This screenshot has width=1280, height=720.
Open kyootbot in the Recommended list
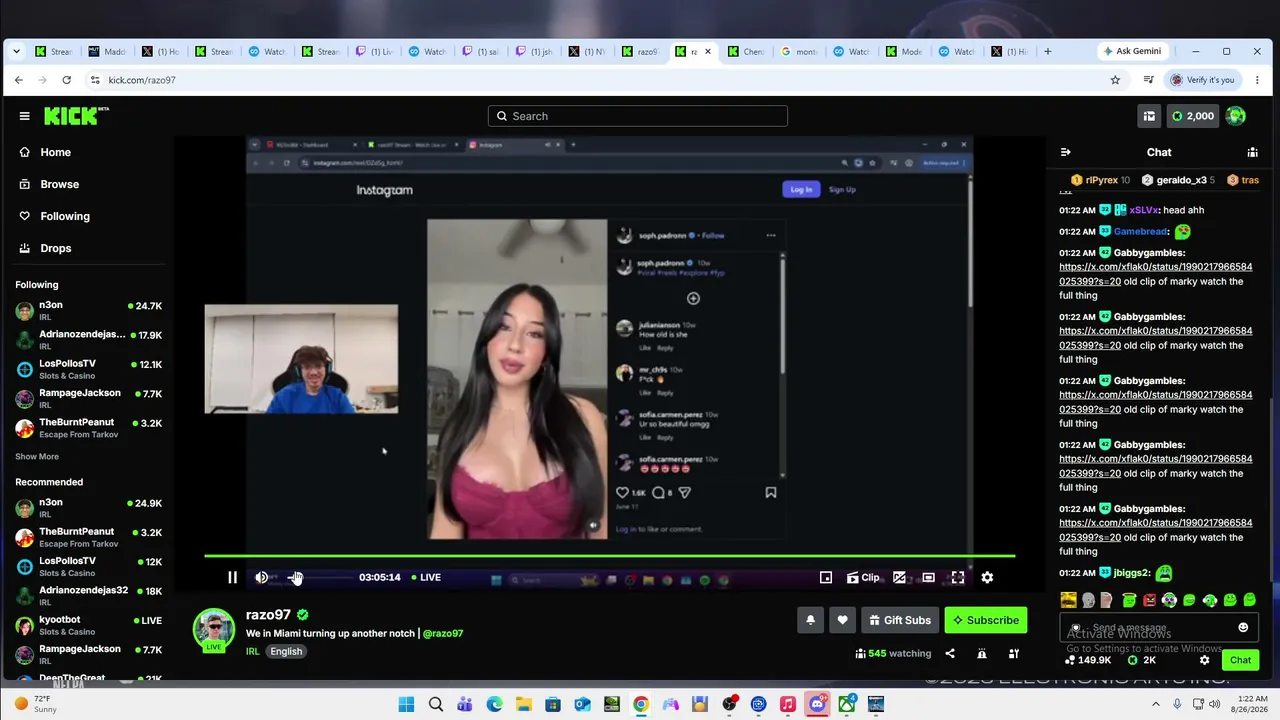tap(88, 625)
